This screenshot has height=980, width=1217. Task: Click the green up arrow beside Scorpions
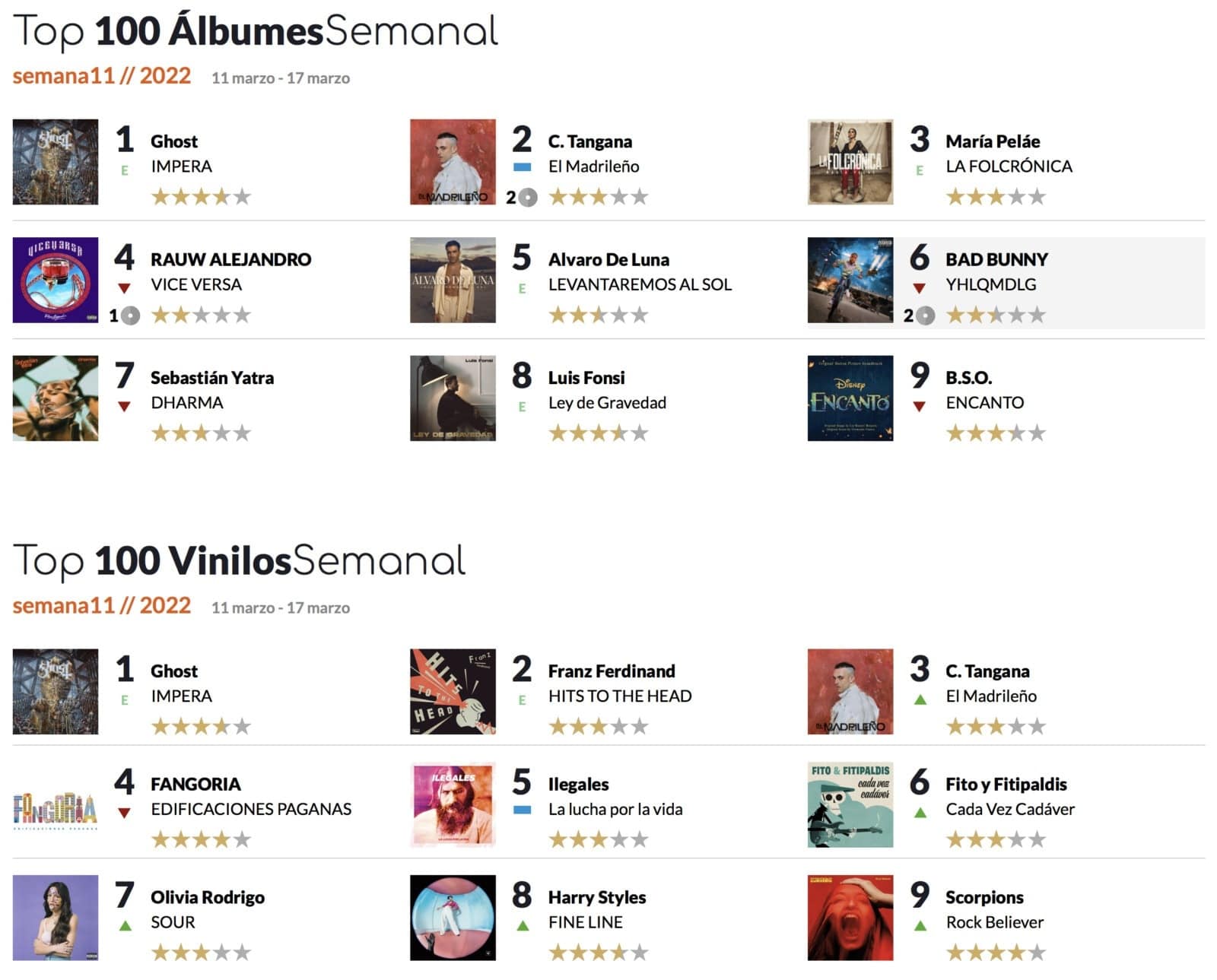(920, 926)
